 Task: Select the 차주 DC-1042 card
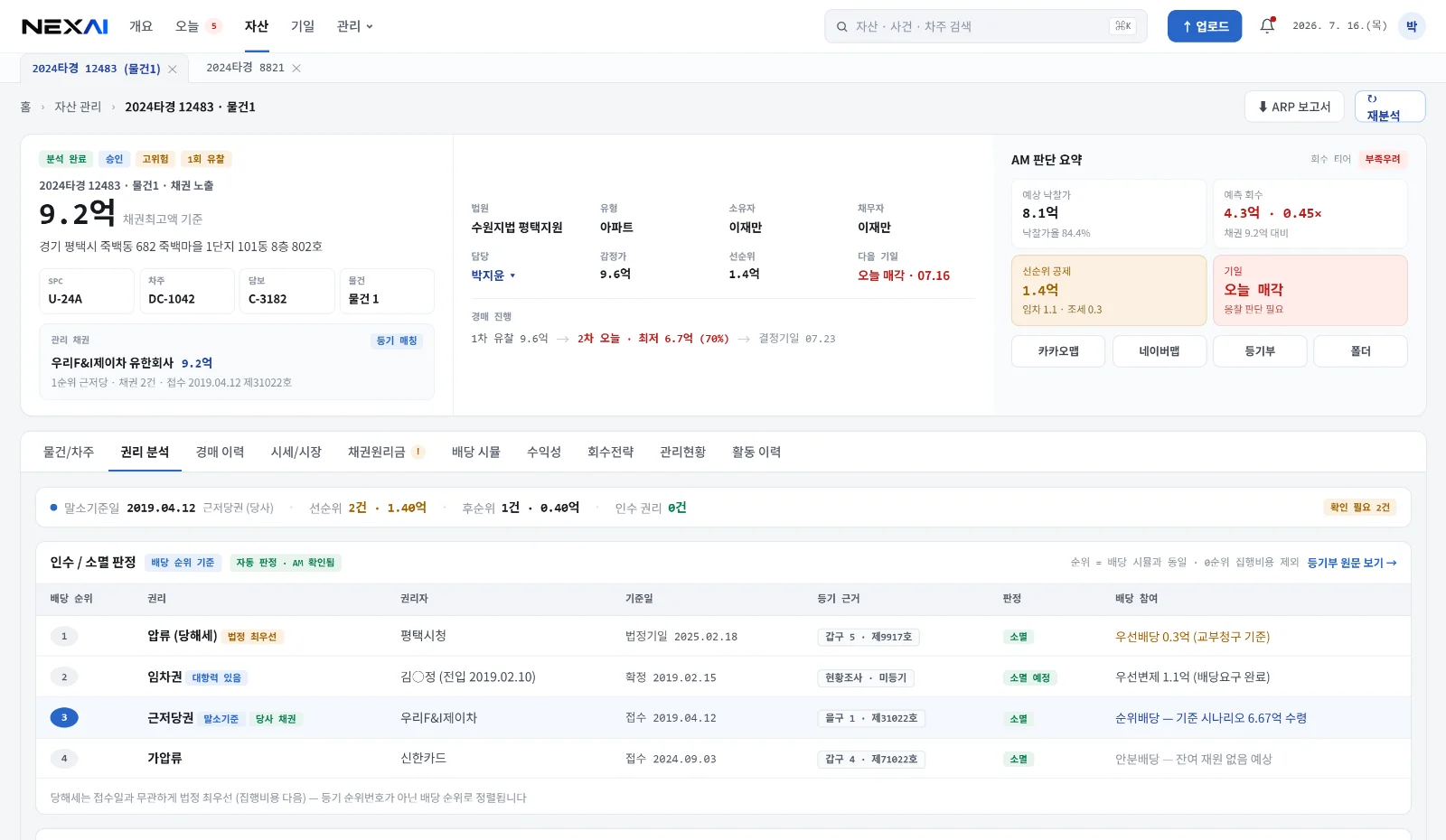[x=187, y=291]
